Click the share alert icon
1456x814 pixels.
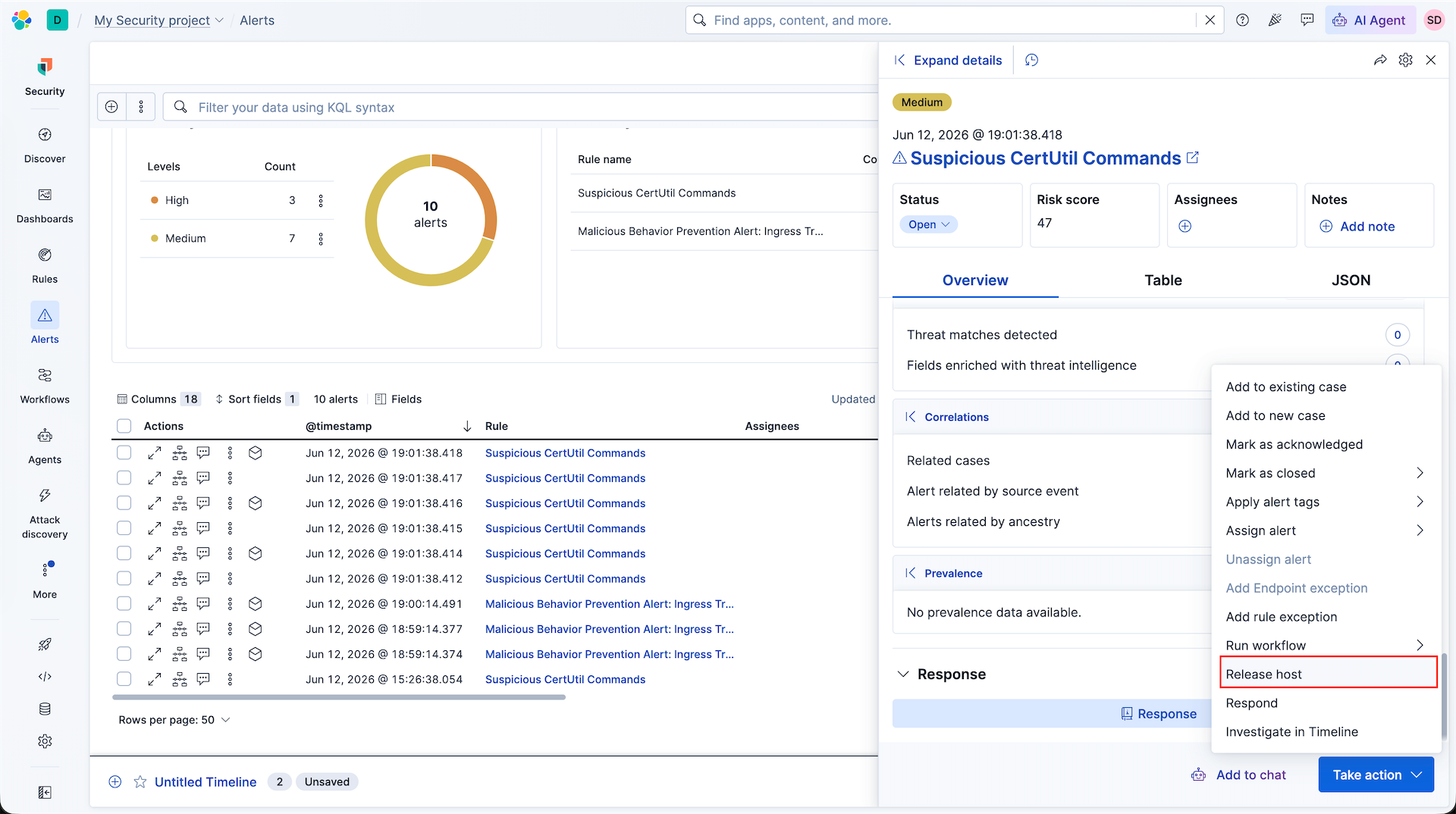tap(1380, 60)
